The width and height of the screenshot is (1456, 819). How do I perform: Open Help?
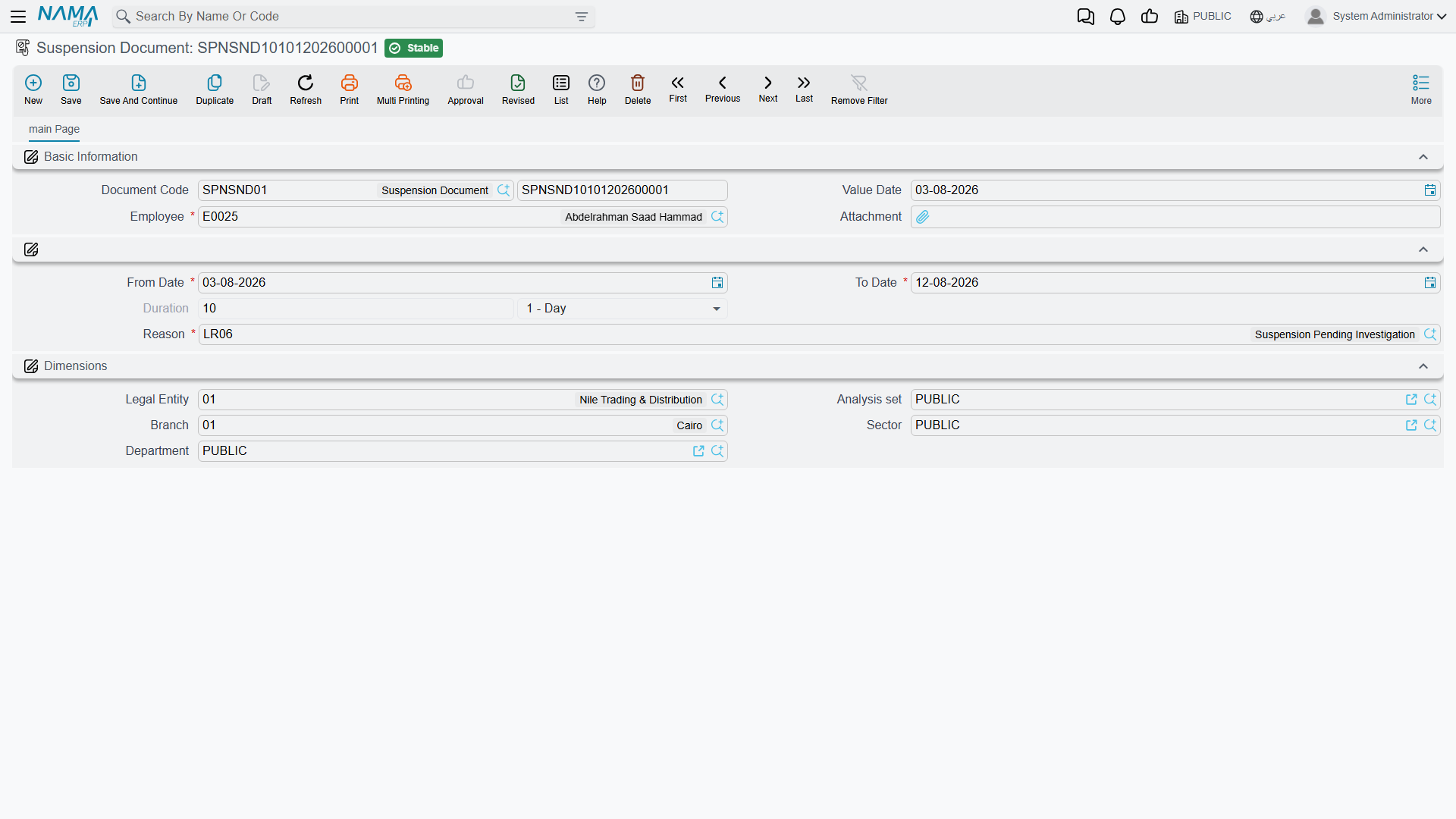[x=597, y=89]
